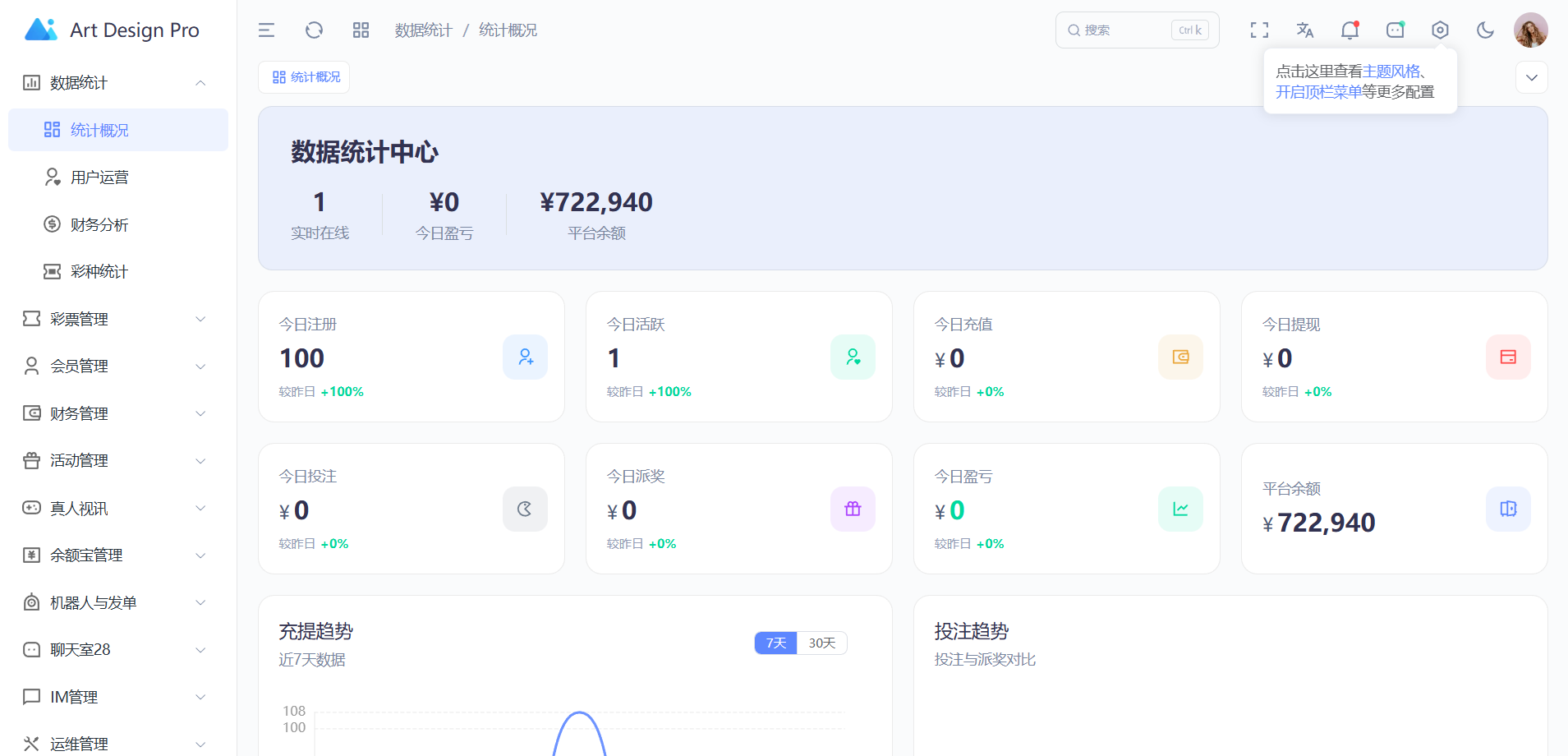The width and height of the screenshot is (1568, 756).
Task: Select 用户运营 in the sidebar
Action: (x=99, y=177)
